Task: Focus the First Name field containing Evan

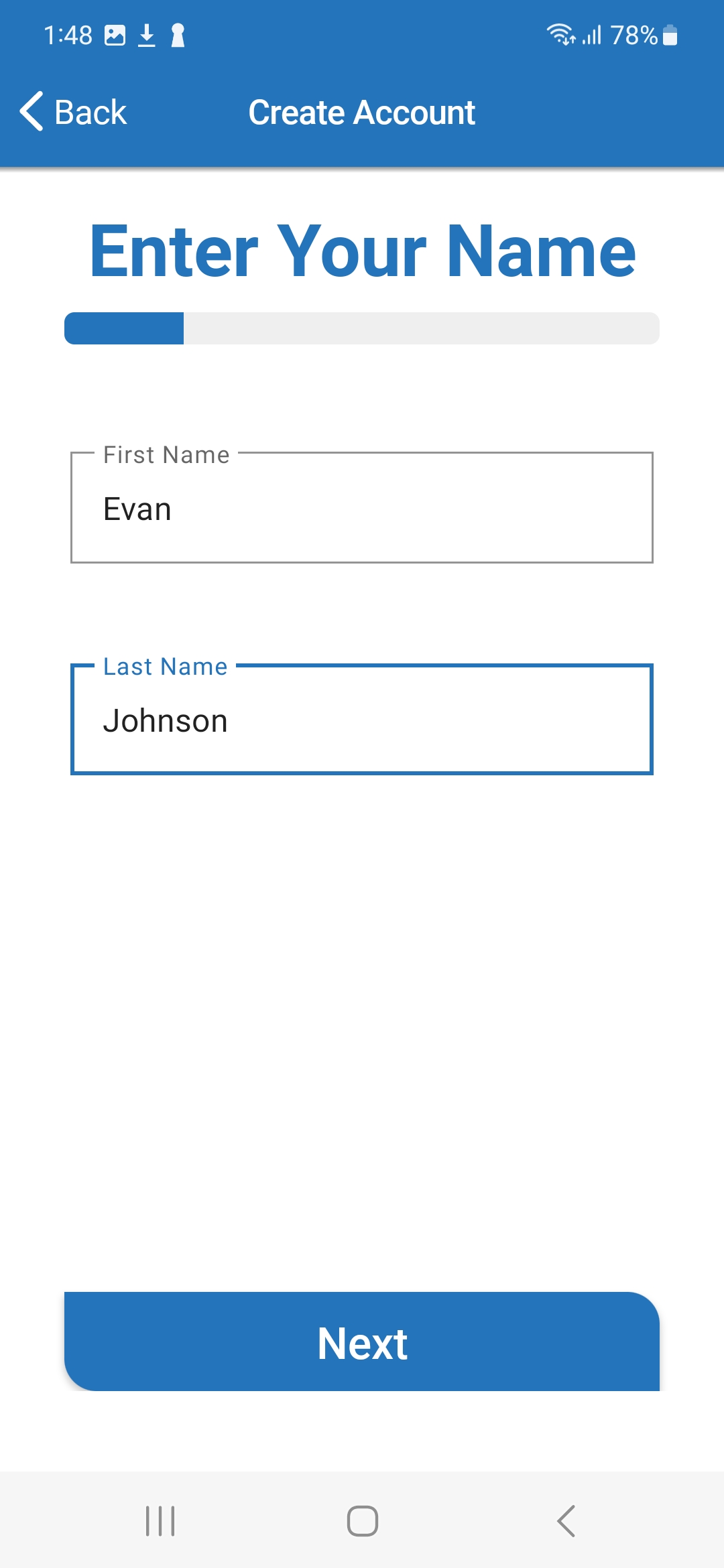Action: (x=362, y=507)
